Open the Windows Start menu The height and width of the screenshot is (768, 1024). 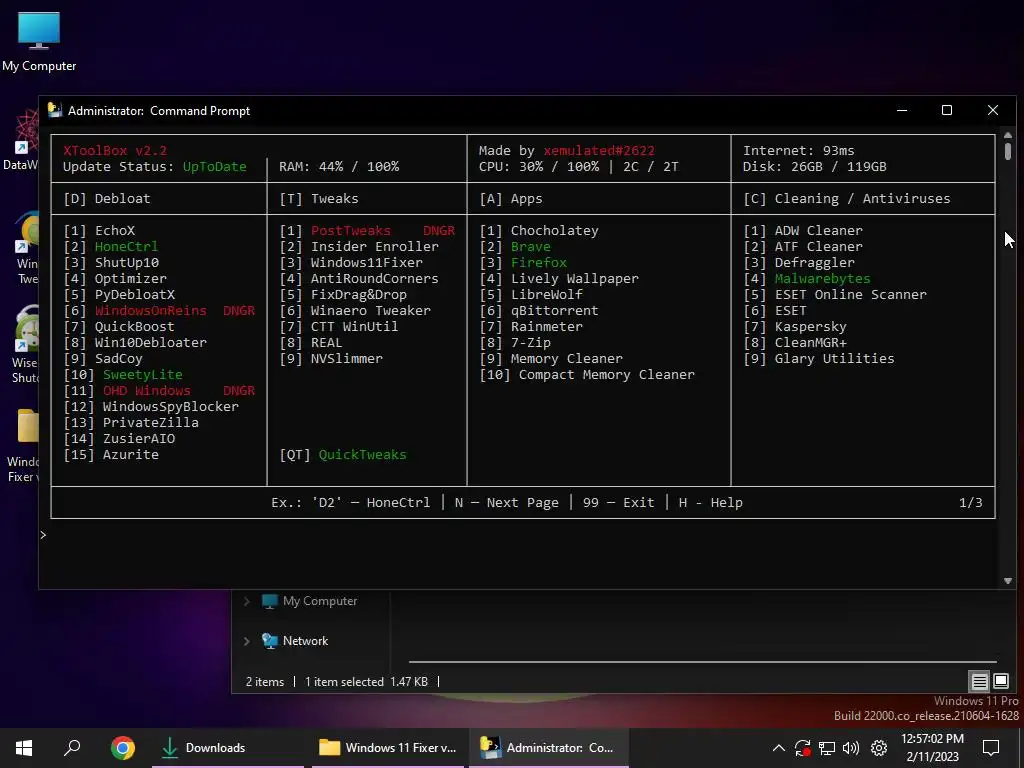tap(24, 747)
